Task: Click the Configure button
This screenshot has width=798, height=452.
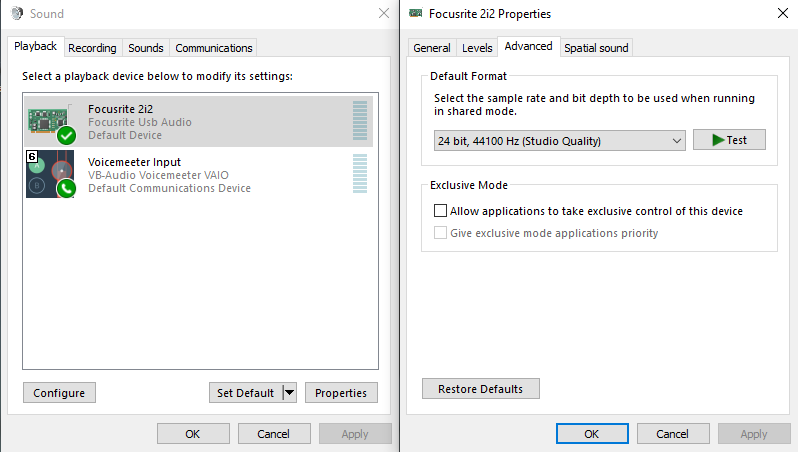Action: (x=59, y=392)
